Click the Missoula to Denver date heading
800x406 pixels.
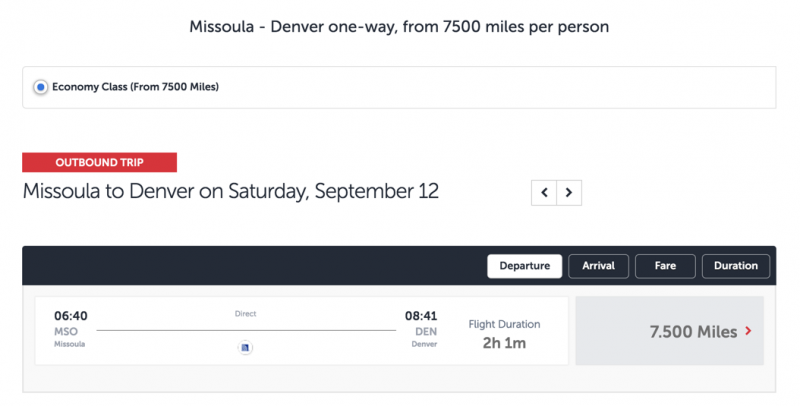pyautogui.click(x=231, y=192)
